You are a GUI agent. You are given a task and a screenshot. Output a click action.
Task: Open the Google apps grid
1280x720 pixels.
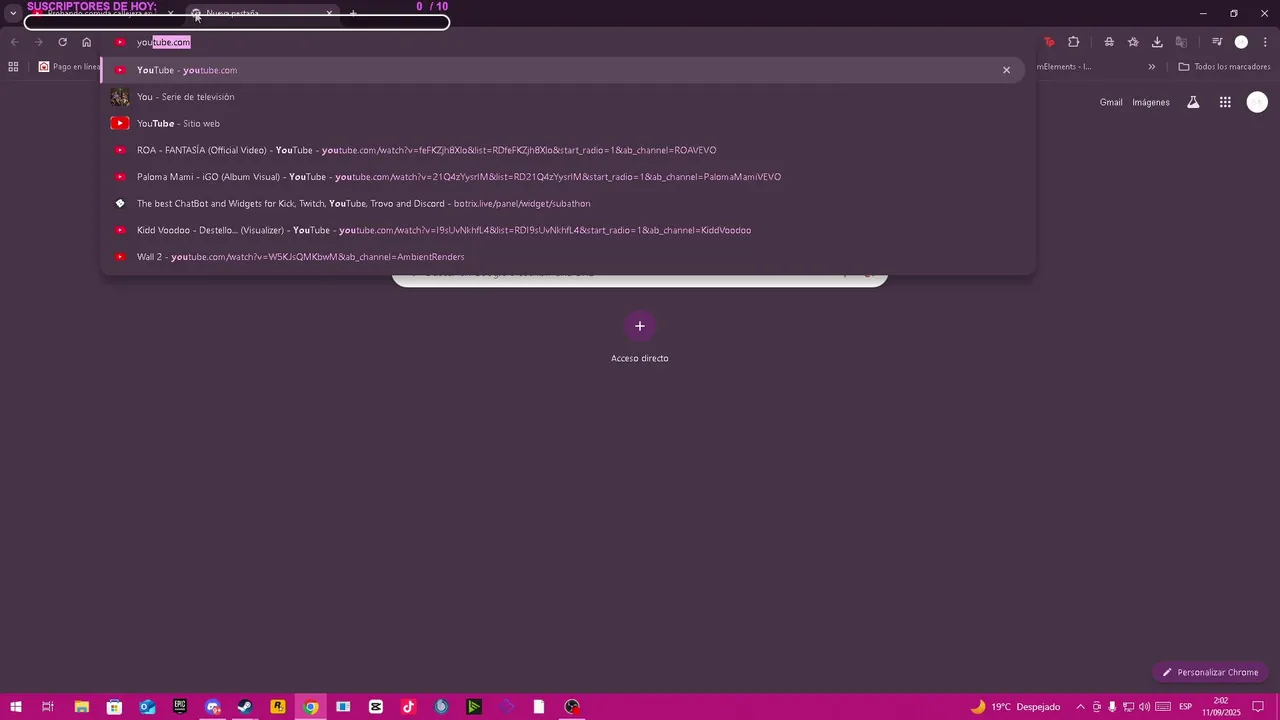point(1225,102)
